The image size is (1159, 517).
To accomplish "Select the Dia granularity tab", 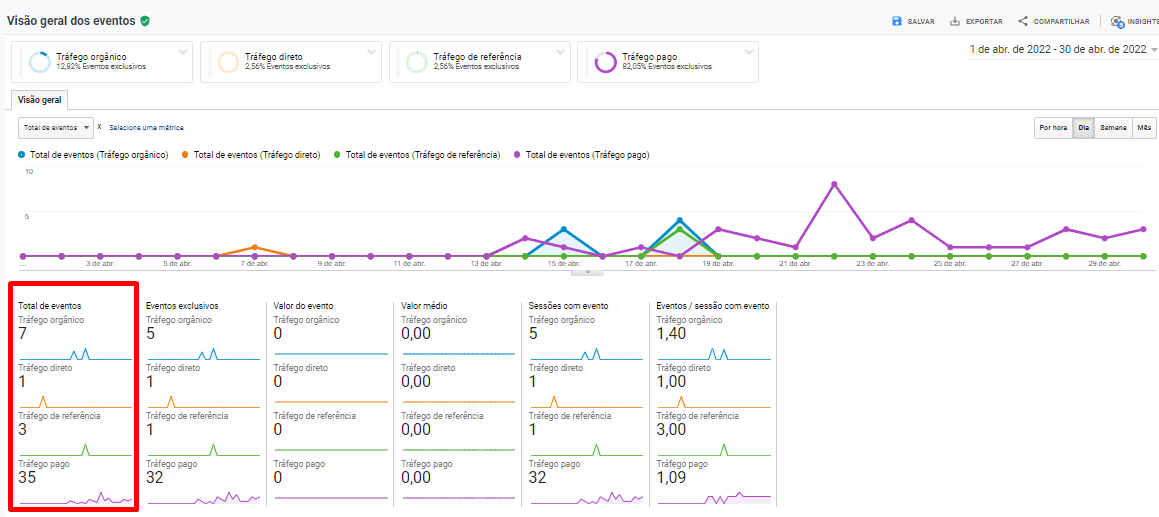I will (x=1082, y=128).
